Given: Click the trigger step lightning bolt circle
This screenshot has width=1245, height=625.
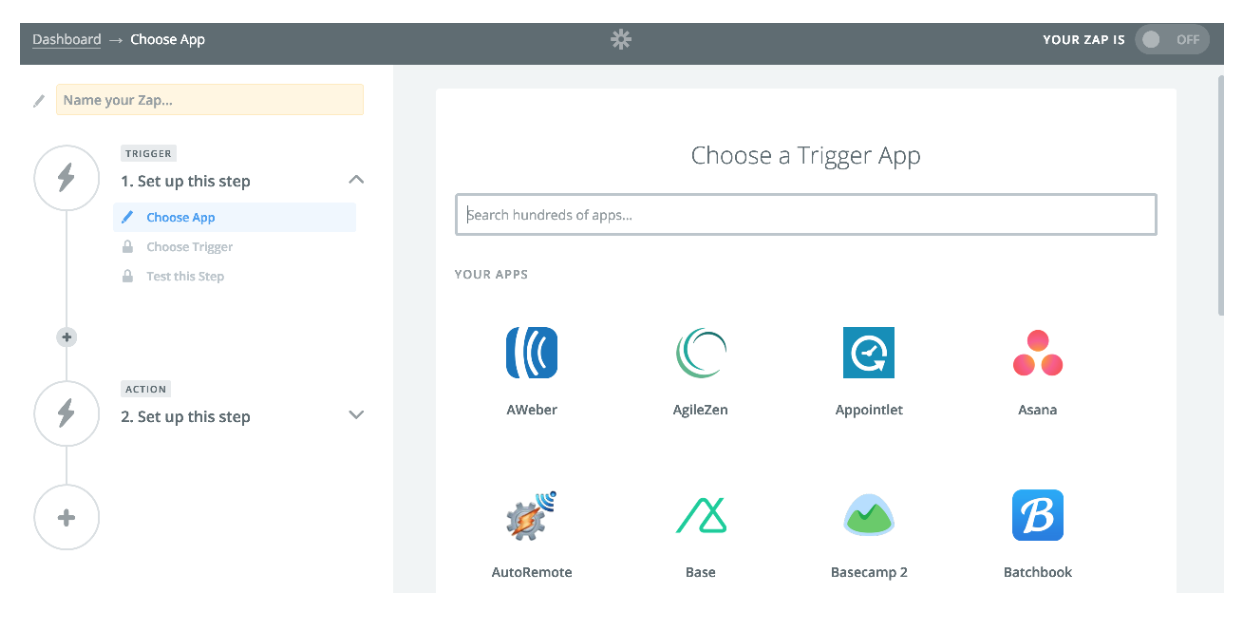Looking at the screenshot, I should tap(66, 179).
